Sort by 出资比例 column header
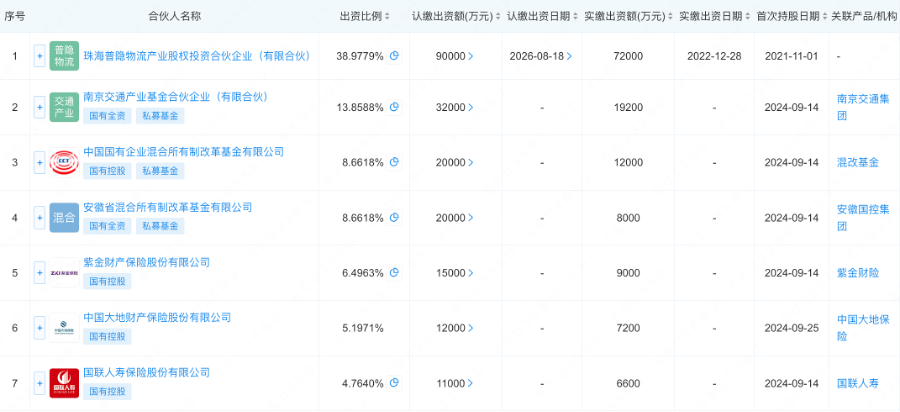 point(364,16)
